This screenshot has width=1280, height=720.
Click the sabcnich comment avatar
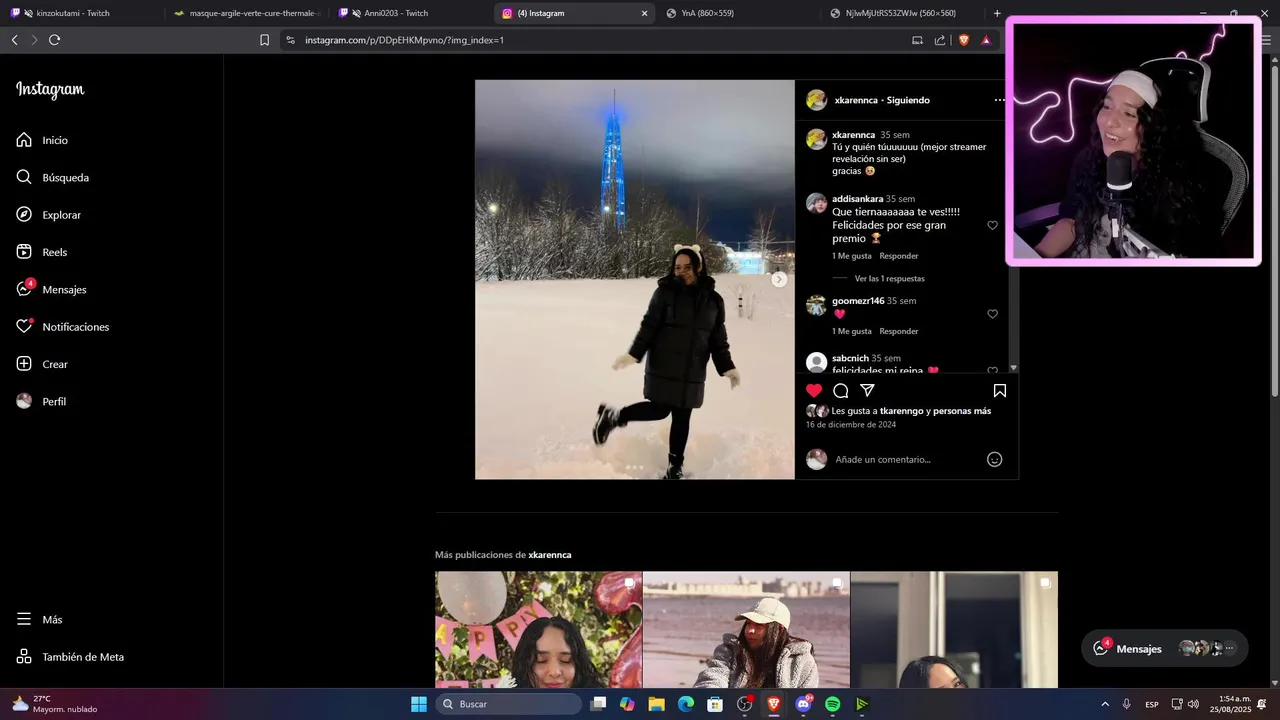coord(816,362)
